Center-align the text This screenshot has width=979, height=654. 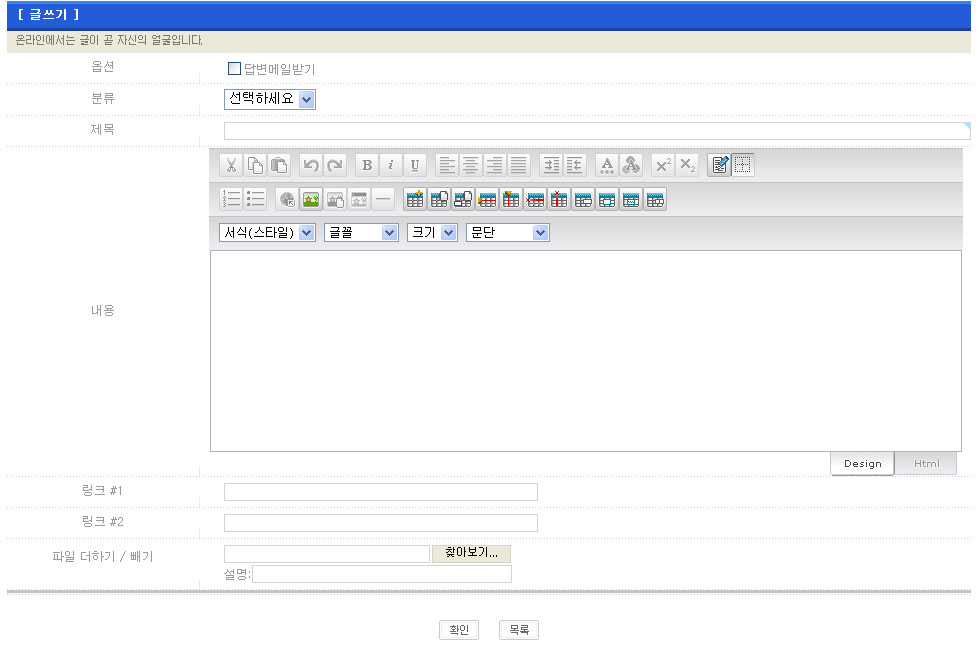(471, 166)
